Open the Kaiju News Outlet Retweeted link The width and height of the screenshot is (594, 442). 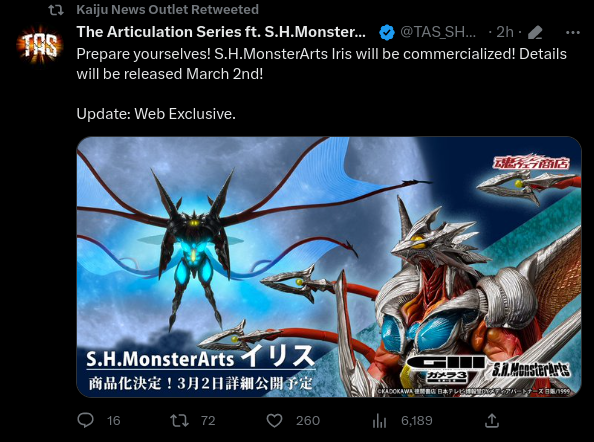click(167, 9)
